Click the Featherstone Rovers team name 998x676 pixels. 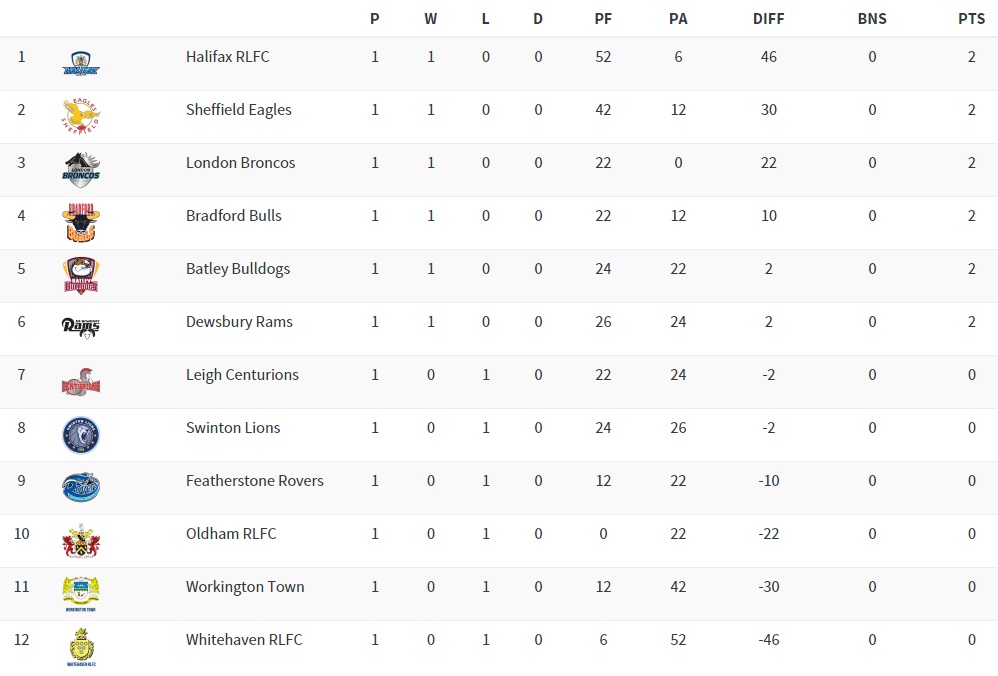point(255,481)
